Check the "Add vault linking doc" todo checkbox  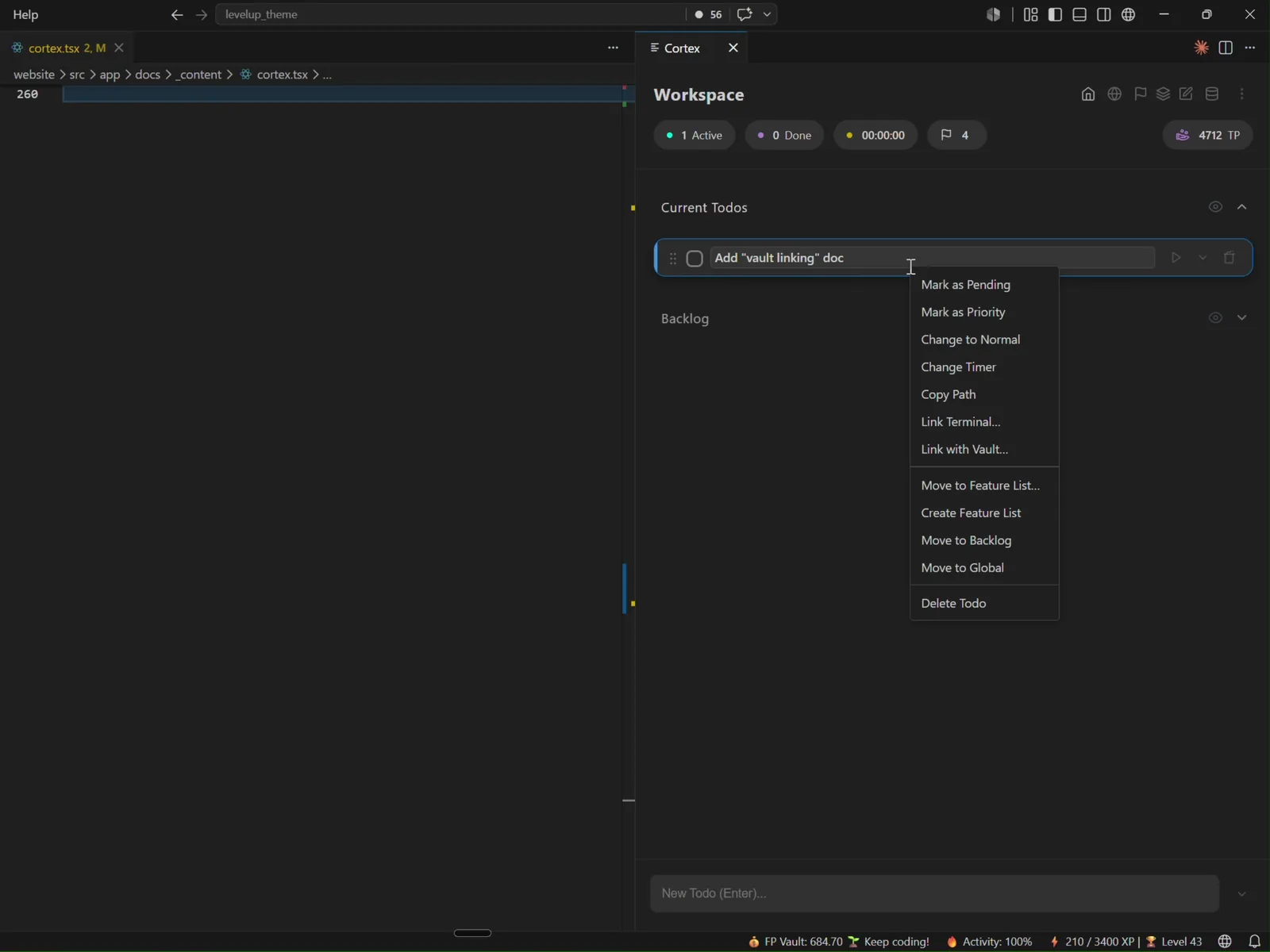point(695,259)
